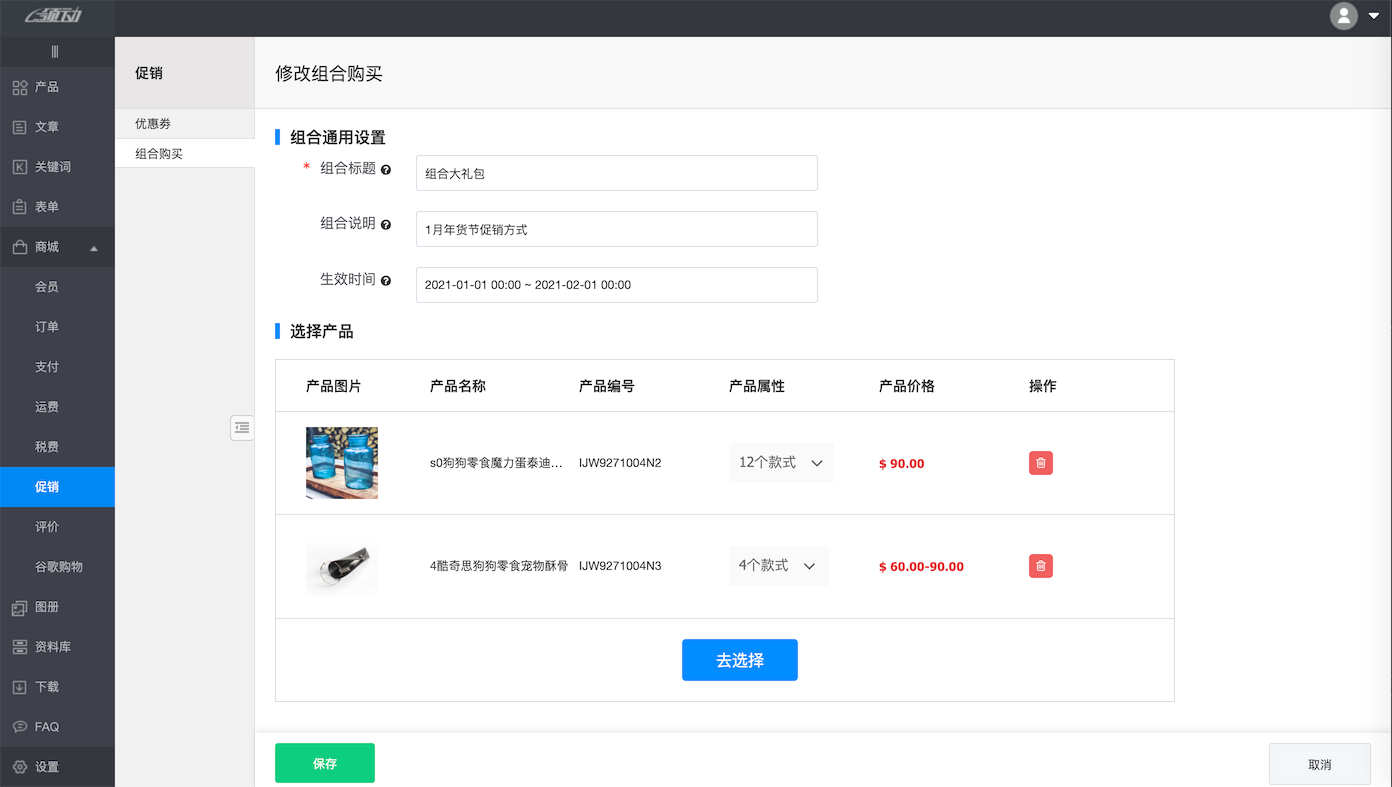Open the user account menu at top right
Image resolution: width=1392 pixels, height=787 pixels.
(x=1343, y=16)
